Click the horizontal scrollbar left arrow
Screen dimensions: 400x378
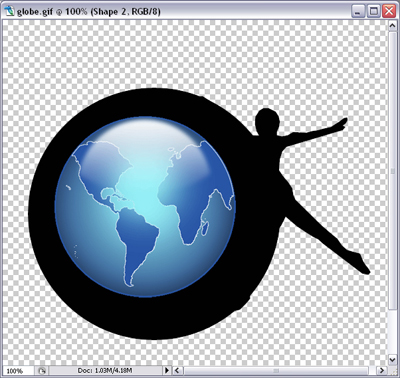[x=177, y=370]
